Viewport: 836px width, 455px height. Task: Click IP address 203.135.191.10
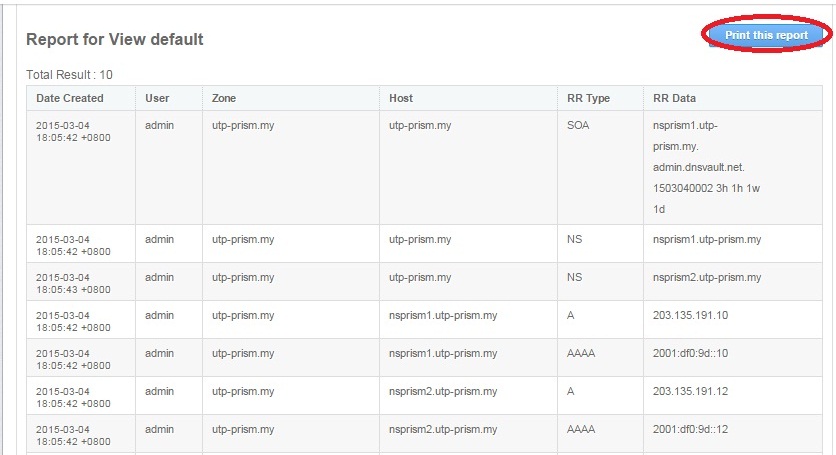click(689, 315)
